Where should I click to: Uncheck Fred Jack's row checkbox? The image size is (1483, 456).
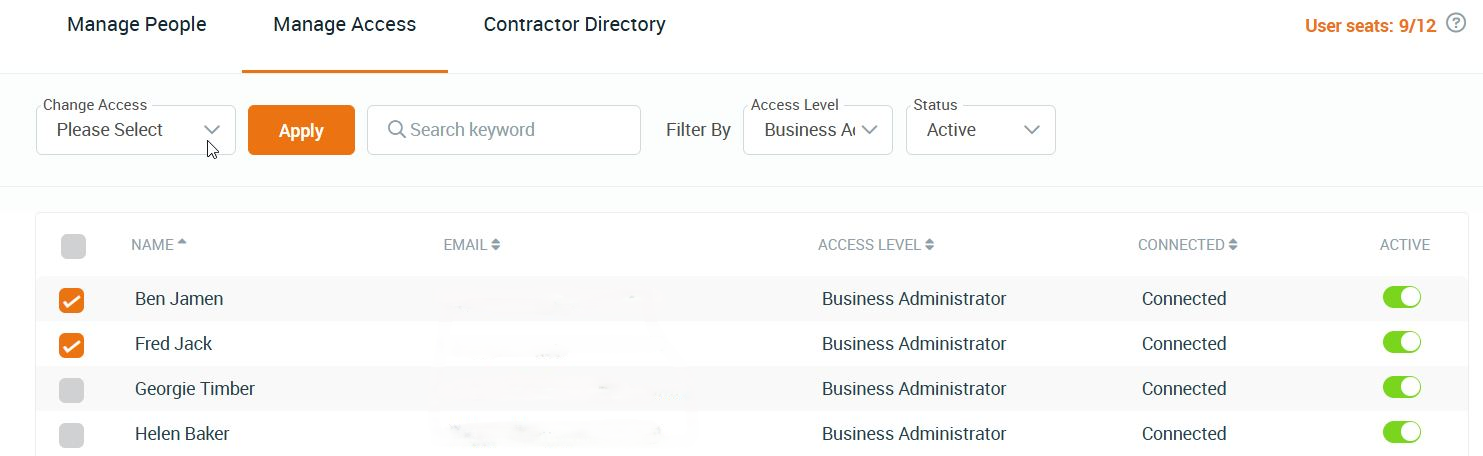click(x=72, y=345)
